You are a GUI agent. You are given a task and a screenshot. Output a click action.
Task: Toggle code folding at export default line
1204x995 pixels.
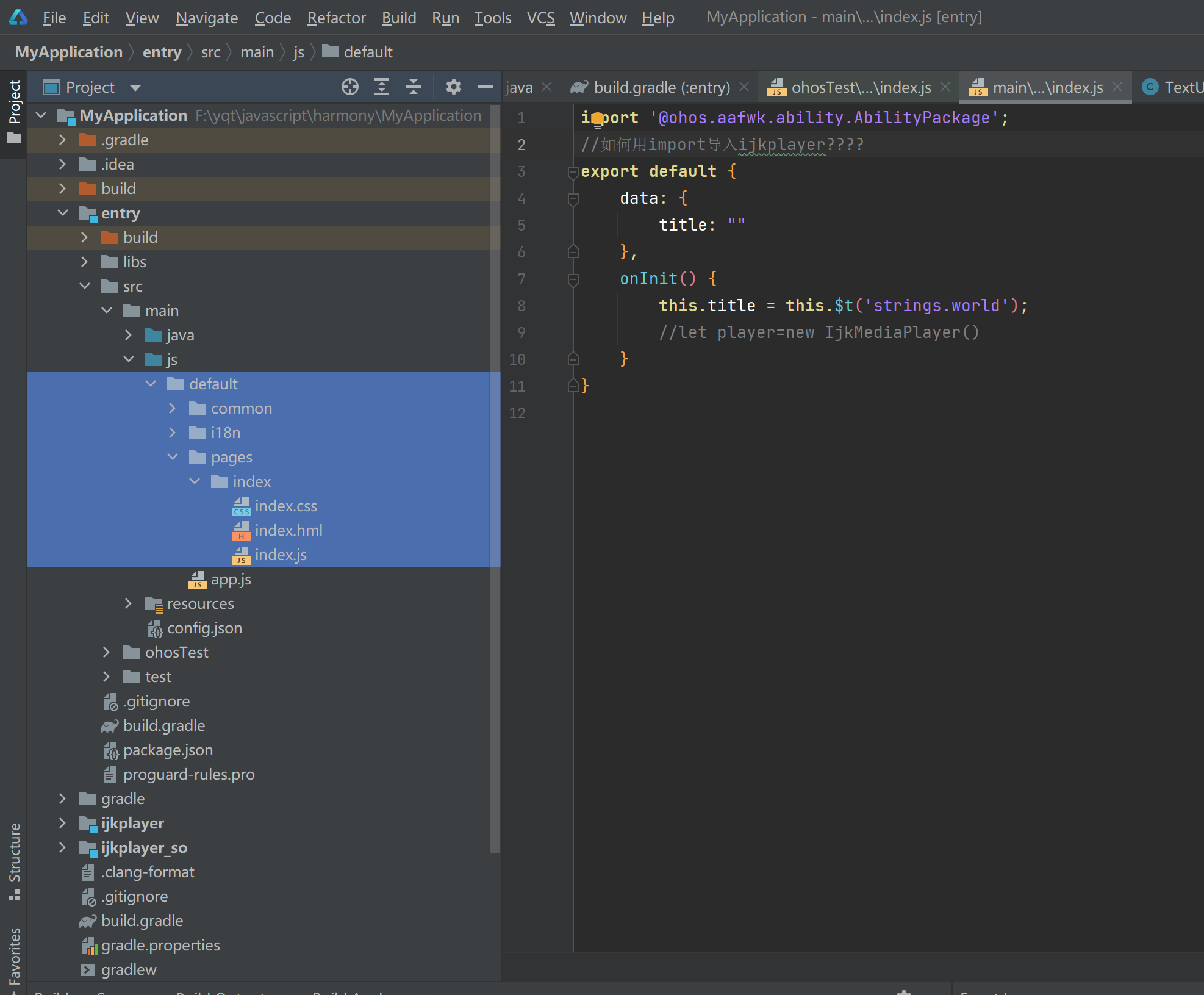click(x=573, y=172)
